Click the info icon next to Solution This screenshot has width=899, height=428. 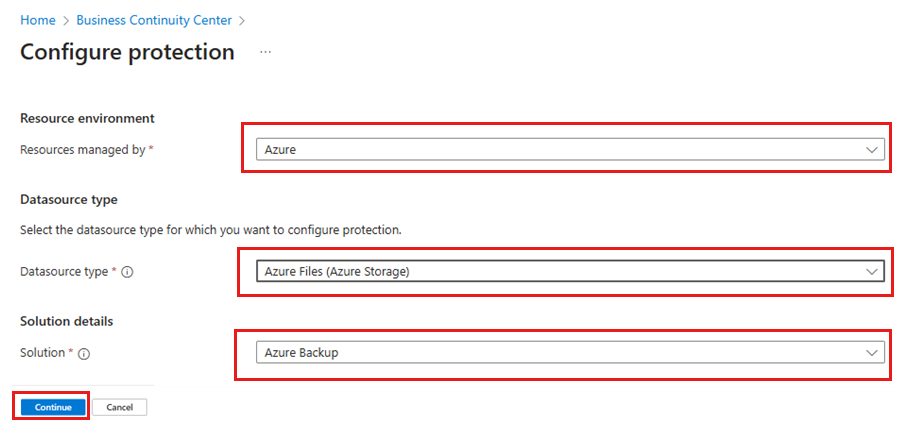pos(84,354)
